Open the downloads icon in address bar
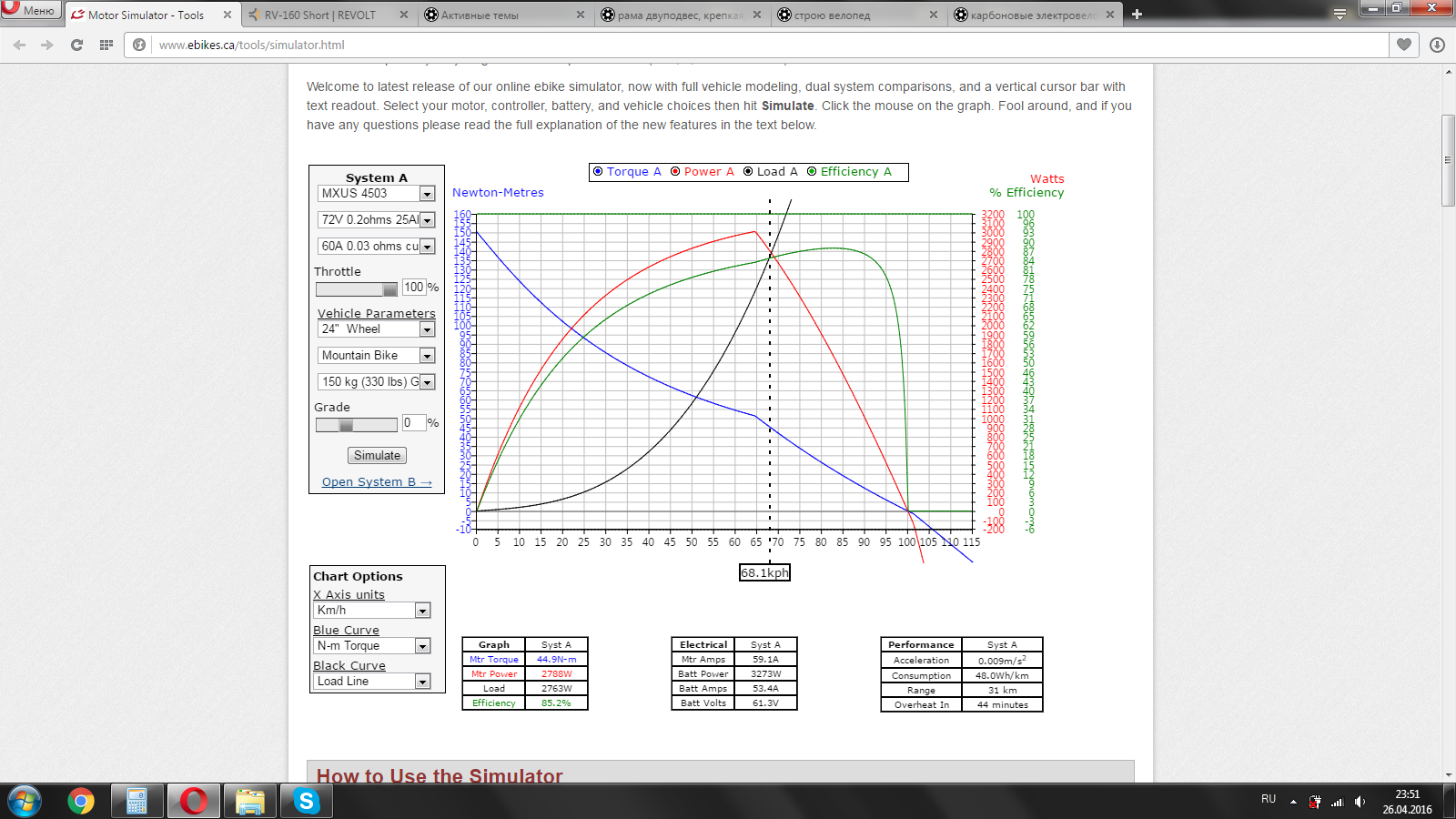 point(1437,45)
